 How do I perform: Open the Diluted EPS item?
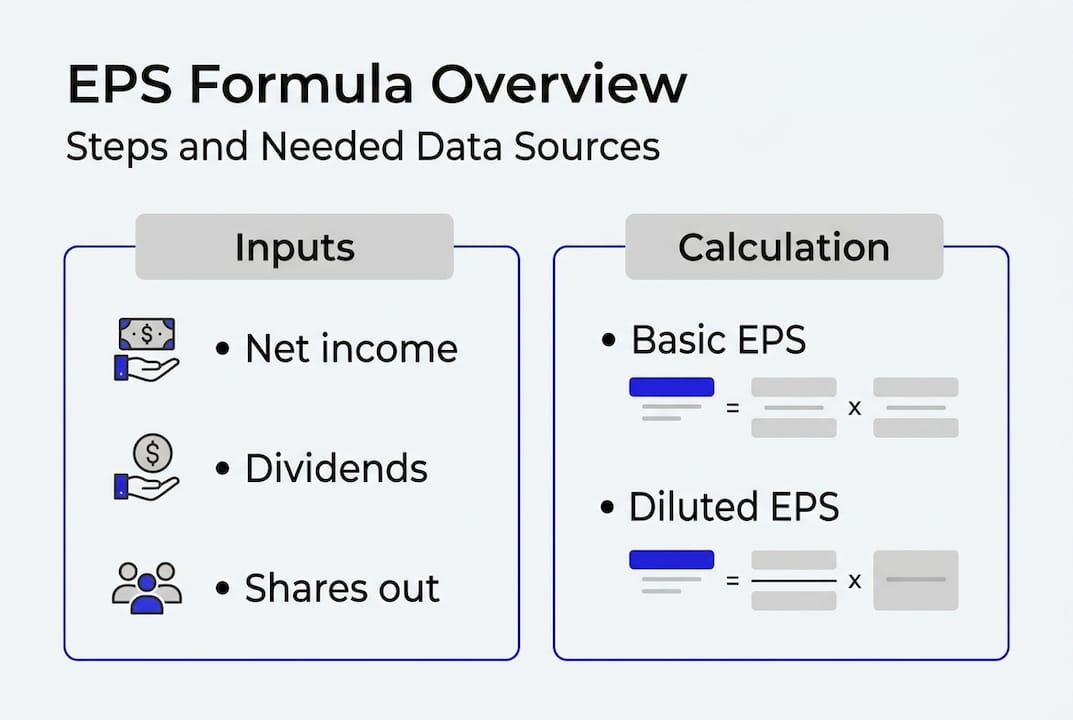pyautogui.click(x=734, y=507)
